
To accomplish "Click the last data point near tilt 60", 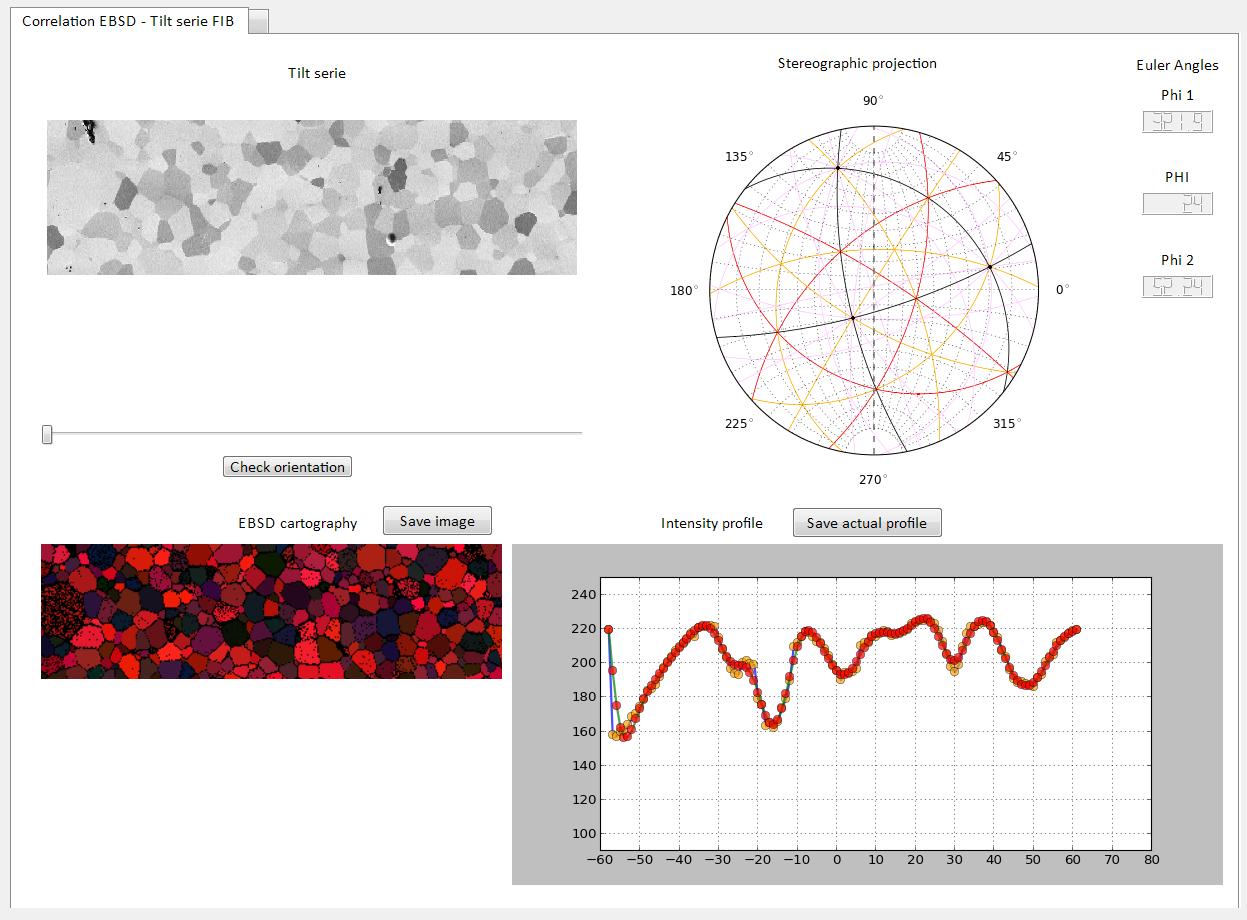I will pyautogui.click(x=1076, y=629).
